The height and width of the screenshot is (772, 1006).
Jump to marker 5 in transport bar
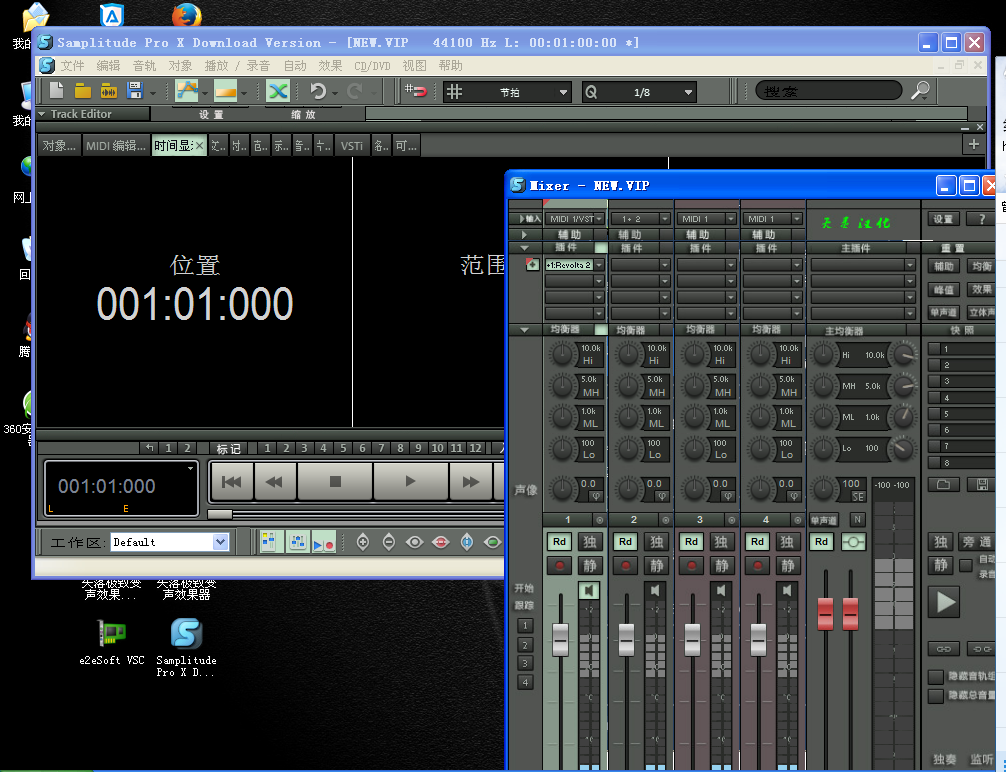point(343,448)
